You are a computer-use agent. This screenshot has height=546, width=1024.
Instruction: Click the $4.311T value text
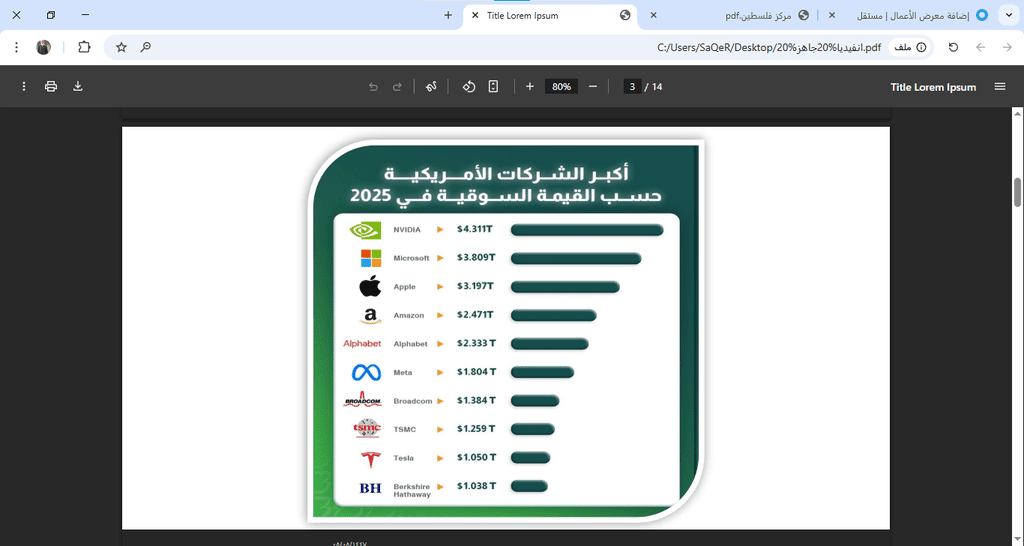pos(475,229)
